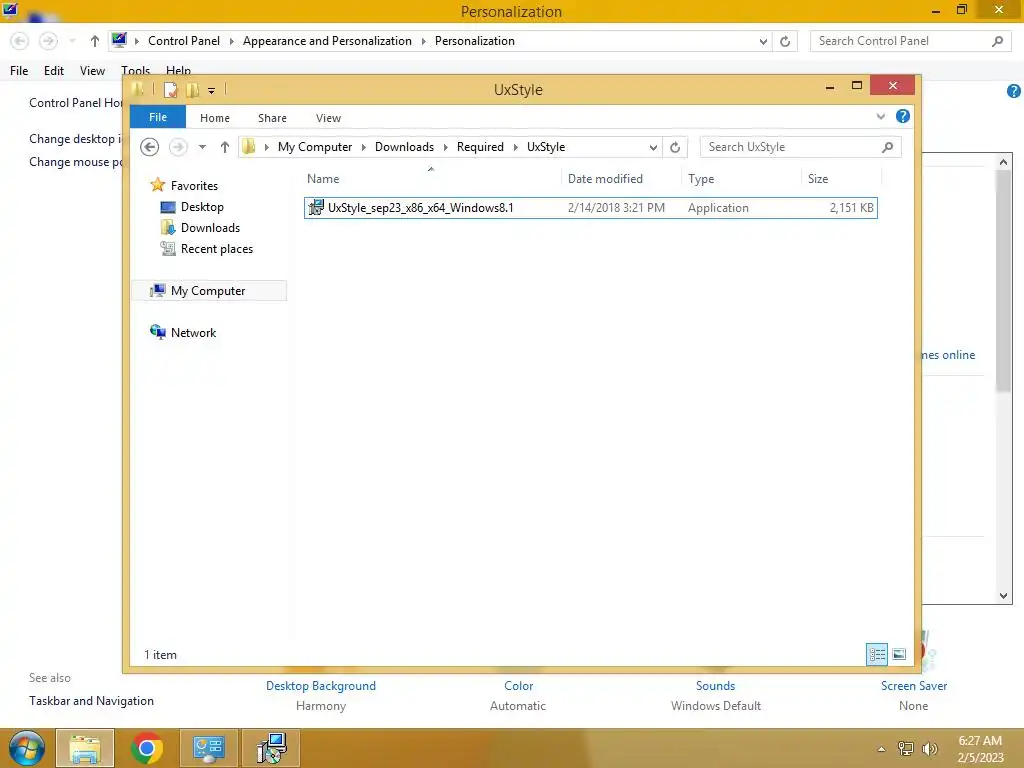Click the search magnifier in Search UxStyle box
The image size is (1024, 768).
[887, 147]
